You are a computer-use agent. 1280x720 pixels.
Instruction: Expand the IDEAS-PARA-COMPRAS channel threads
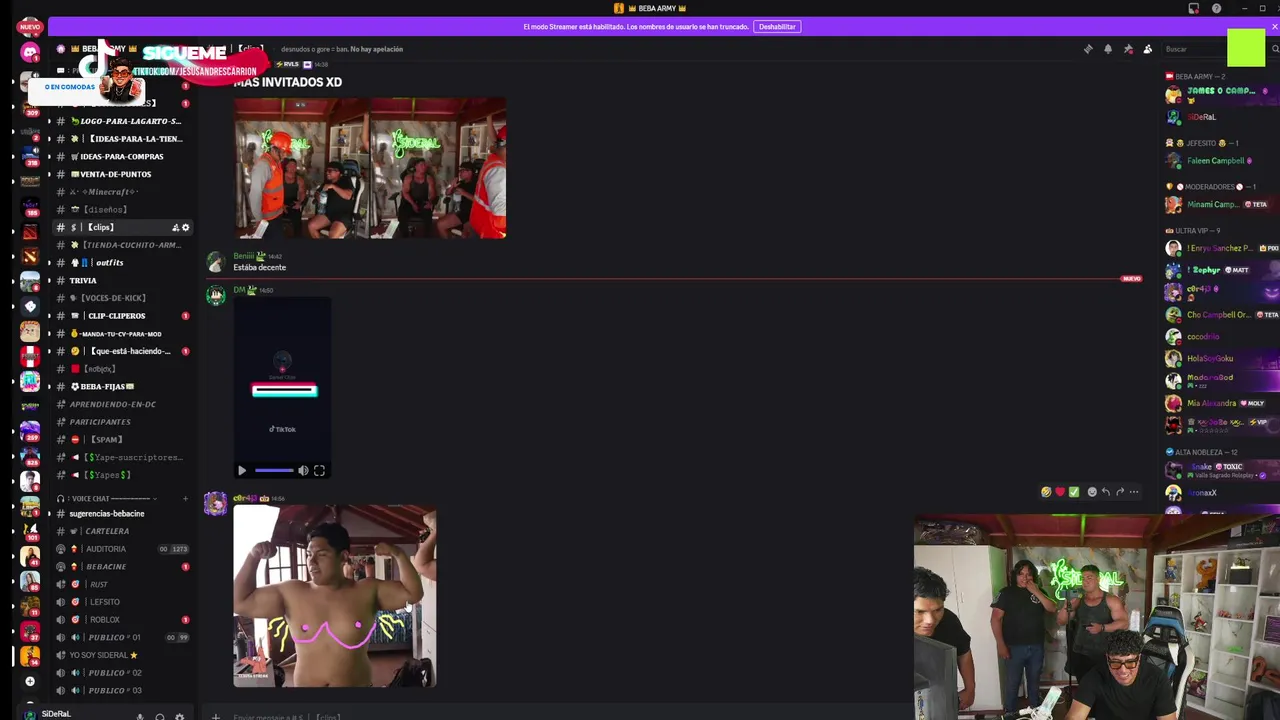point(49,157)
